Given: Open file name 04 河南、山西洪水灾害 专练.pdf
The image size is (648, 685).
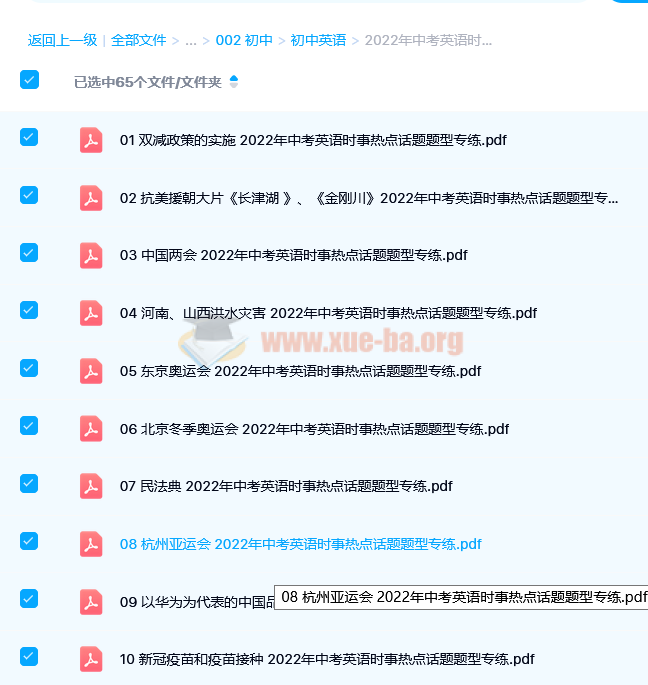Looking at the screenshot, I should 328,313.
